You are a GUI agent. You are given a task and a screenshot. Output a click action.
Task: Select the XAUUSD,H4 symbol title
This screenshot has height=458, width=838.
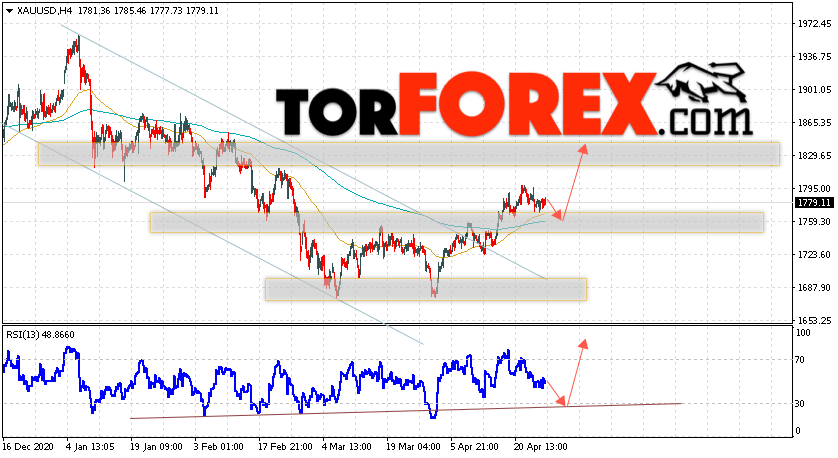point(45,11)
